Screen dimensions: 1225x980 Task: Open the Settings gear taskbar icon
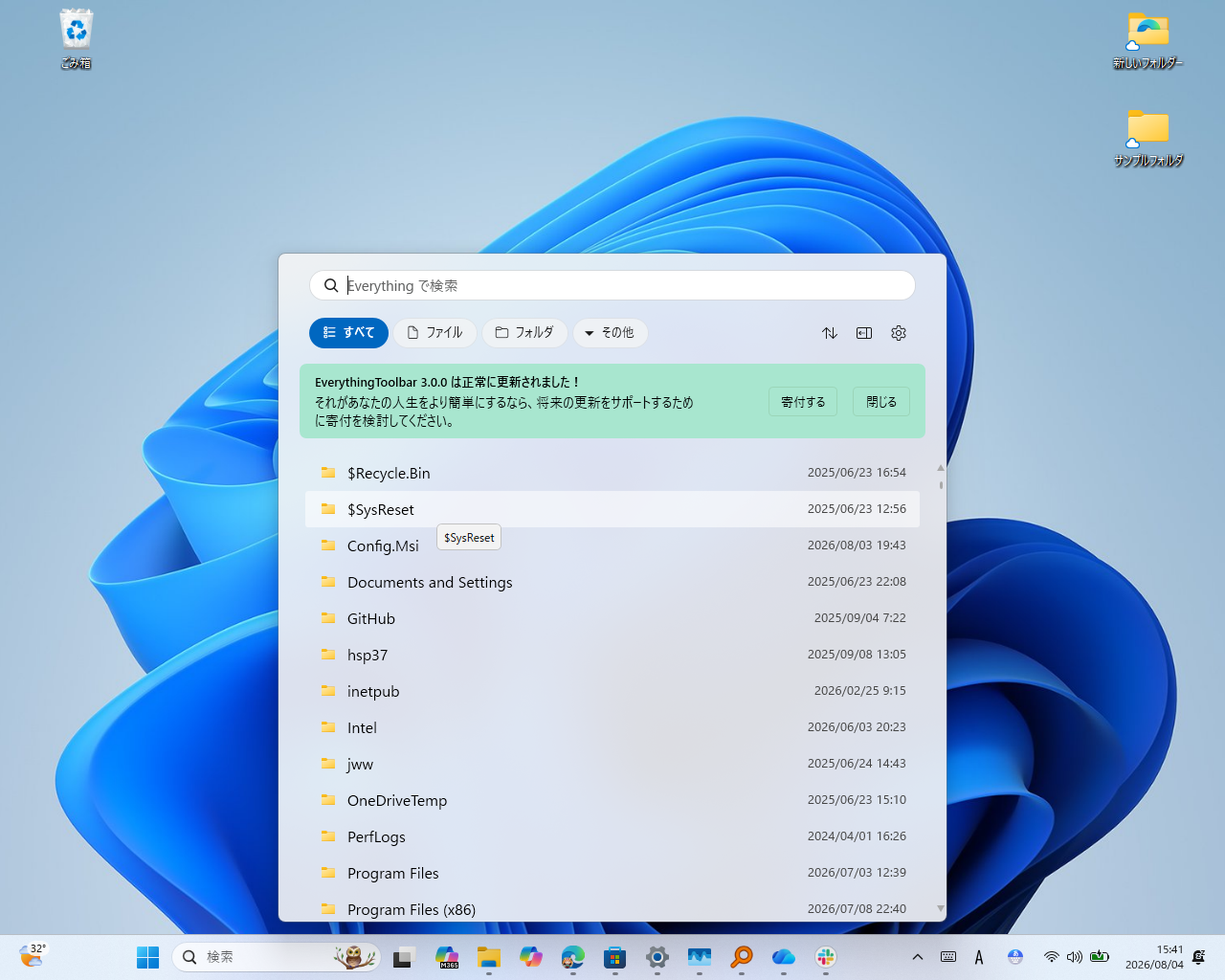(657, 957)
